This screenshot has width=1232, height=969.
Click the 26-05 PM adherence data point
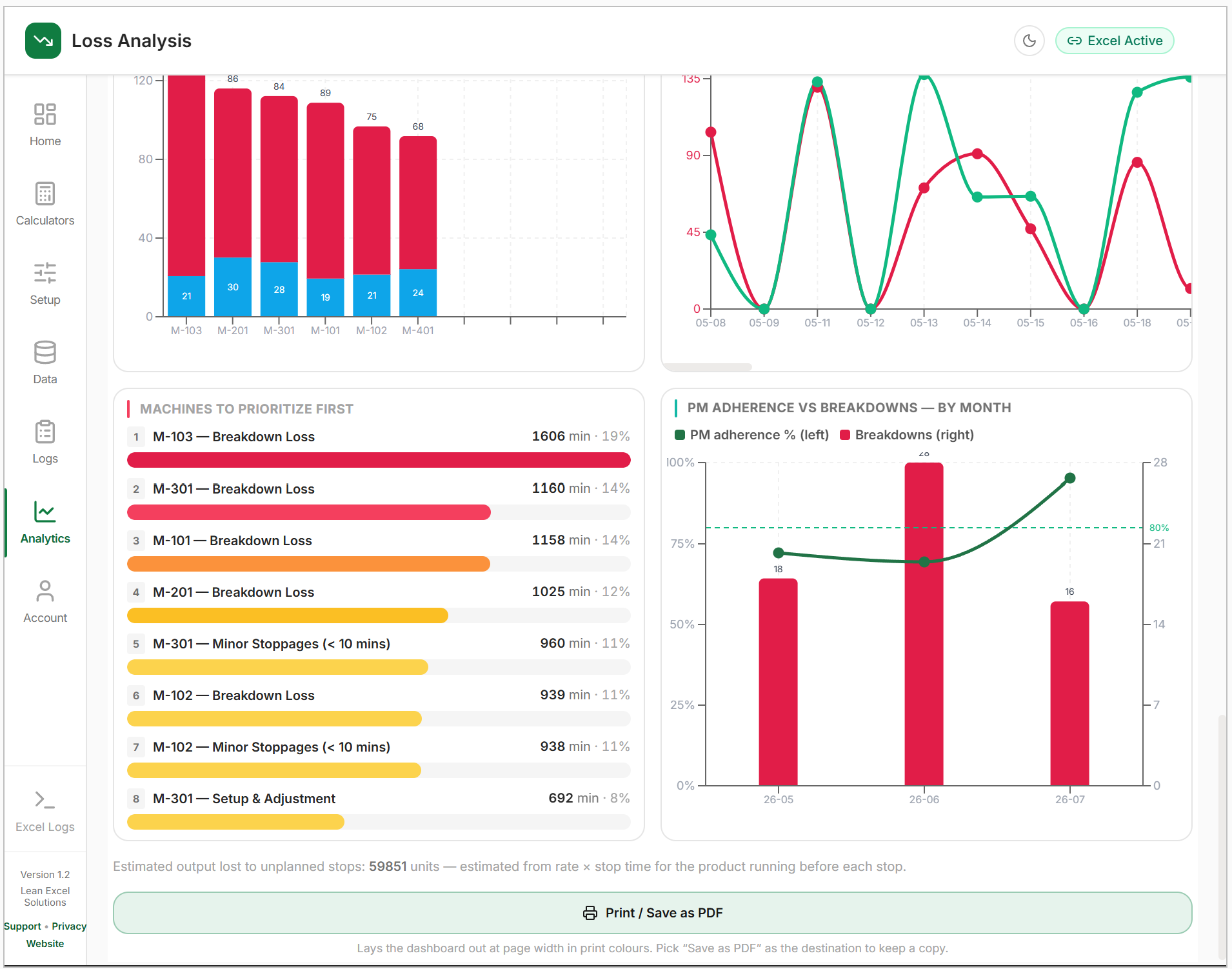click(779, 553)
